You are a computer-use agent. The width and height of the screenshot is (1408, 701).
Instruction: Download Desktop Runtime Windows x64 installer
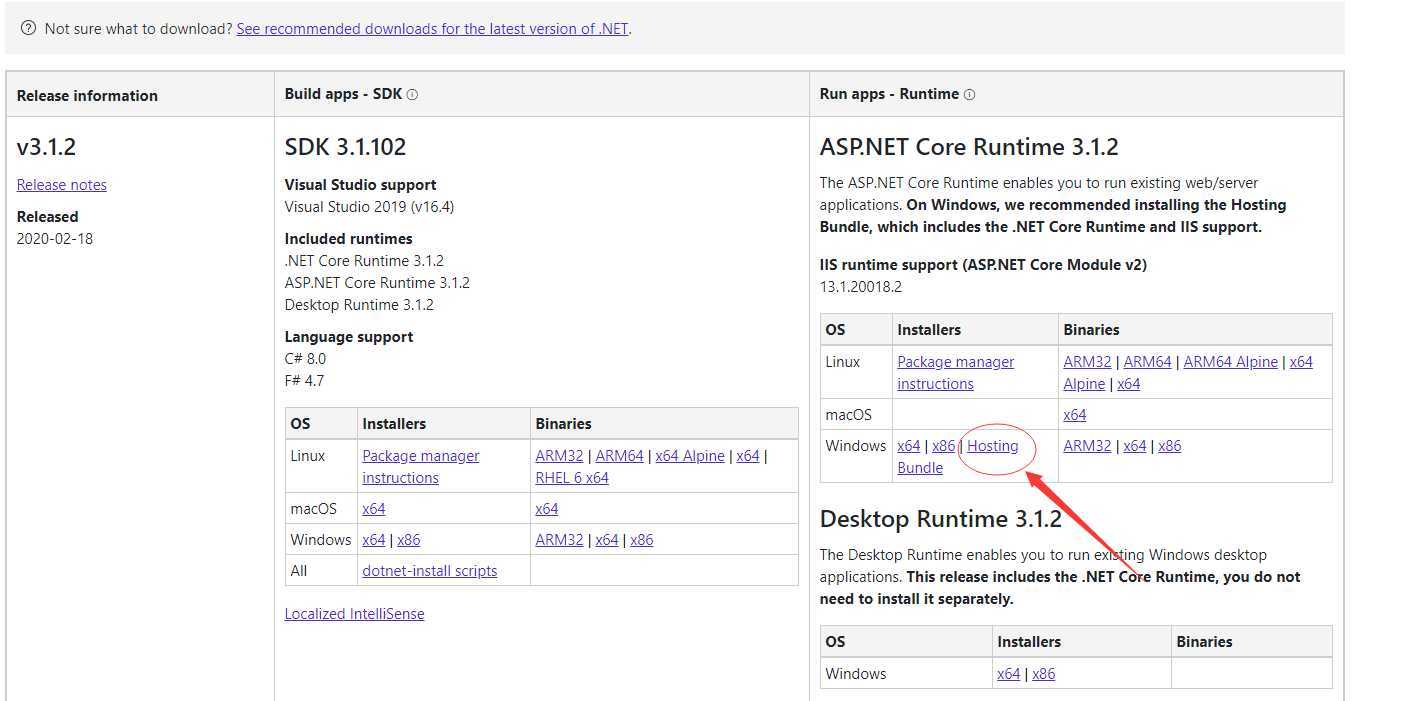click(x=1009, y=674)
